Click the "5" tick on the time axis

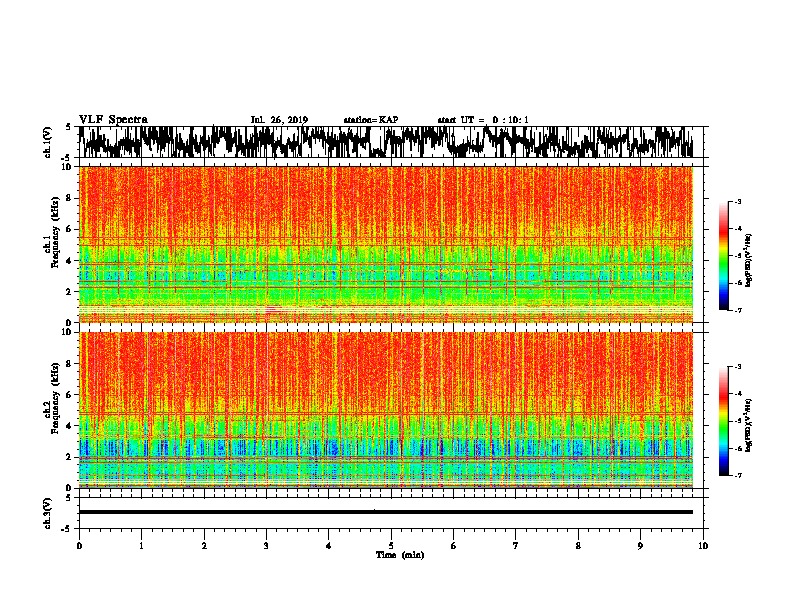click(x=391, y=546)
